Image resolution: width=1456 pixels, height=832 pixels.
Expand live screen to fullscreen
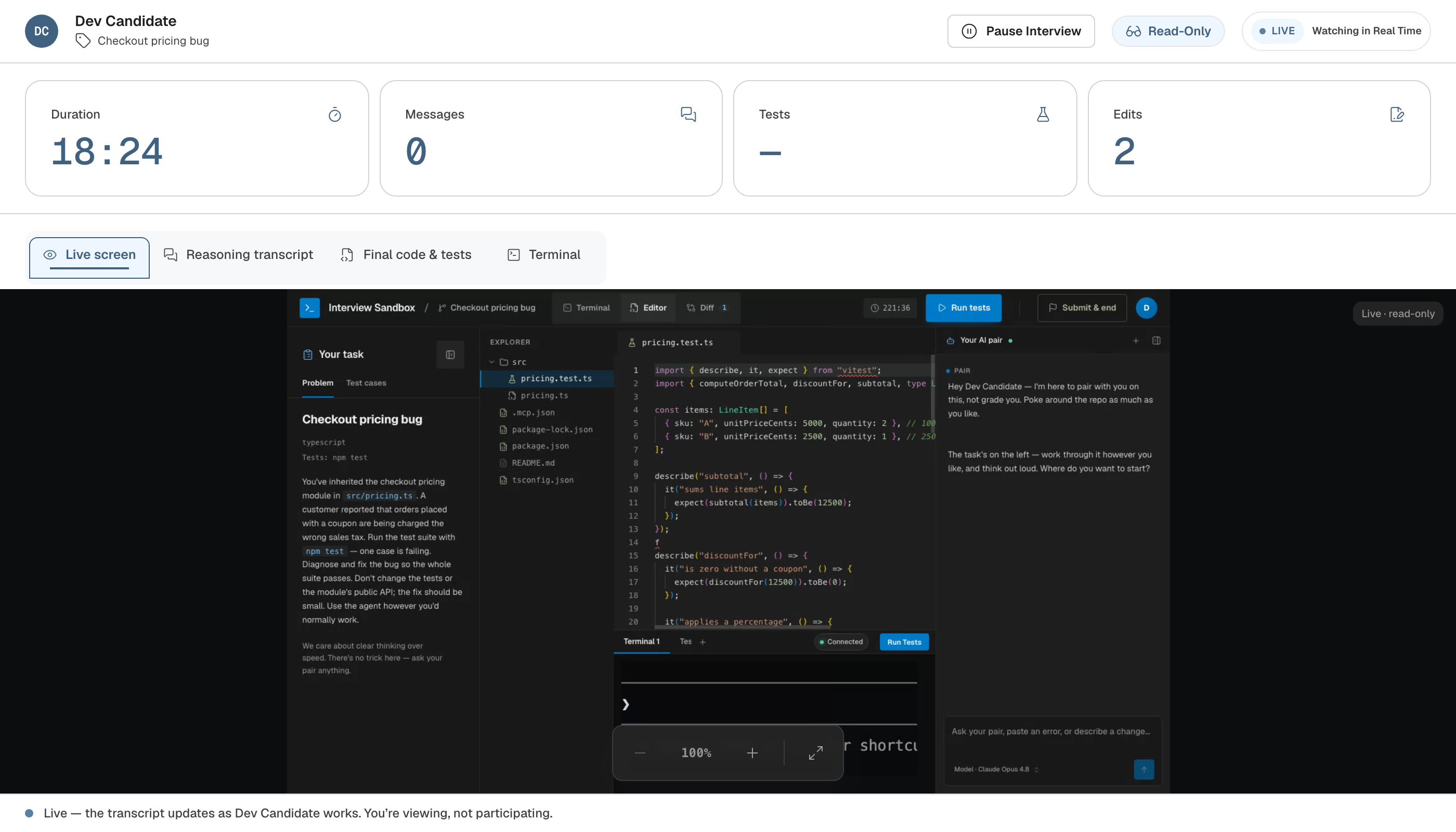pyautogui.click(x=815, y=753)
